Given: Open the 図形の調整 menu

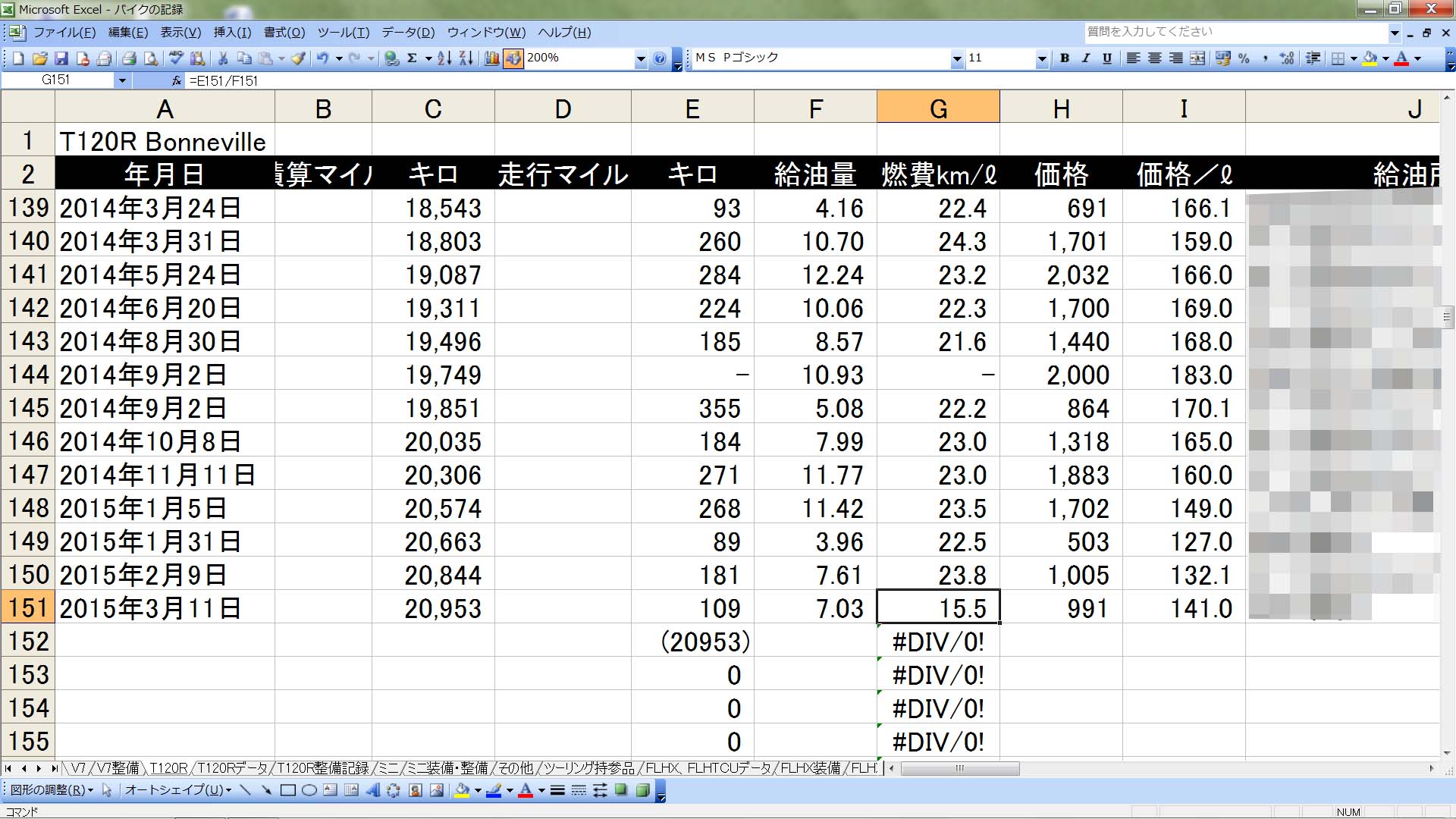Looking at the screenshot, I should pyautogui.click(x=52, y=790).
